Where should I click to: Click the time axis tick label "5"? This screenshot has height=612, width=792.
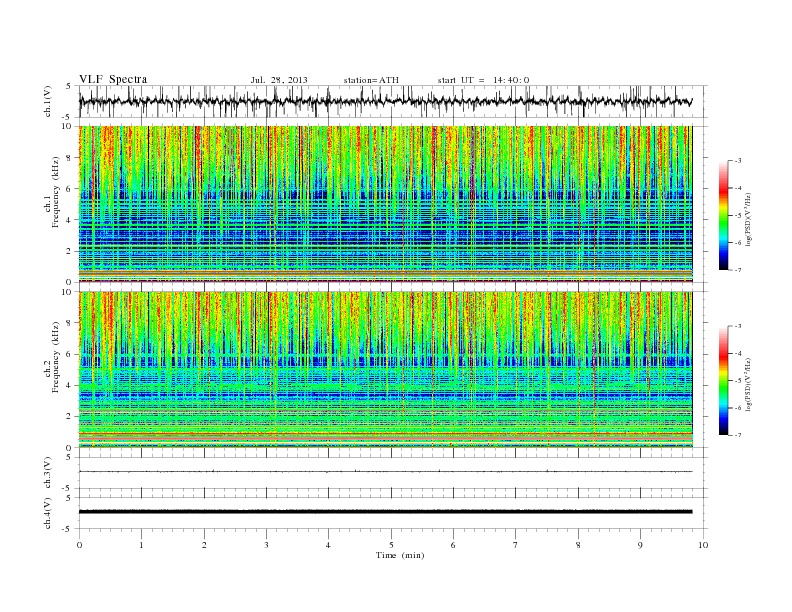(x=391, y=545)
